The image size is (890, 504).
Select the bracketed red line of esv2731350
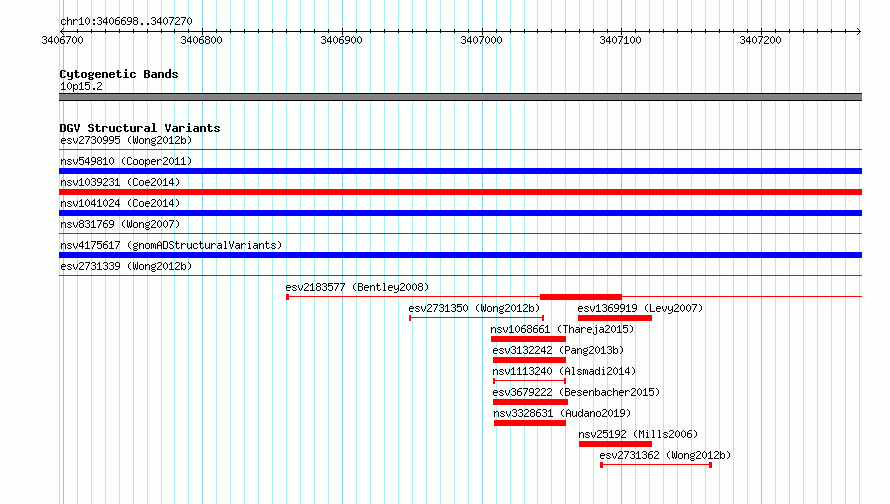click(x=476, y=318)
